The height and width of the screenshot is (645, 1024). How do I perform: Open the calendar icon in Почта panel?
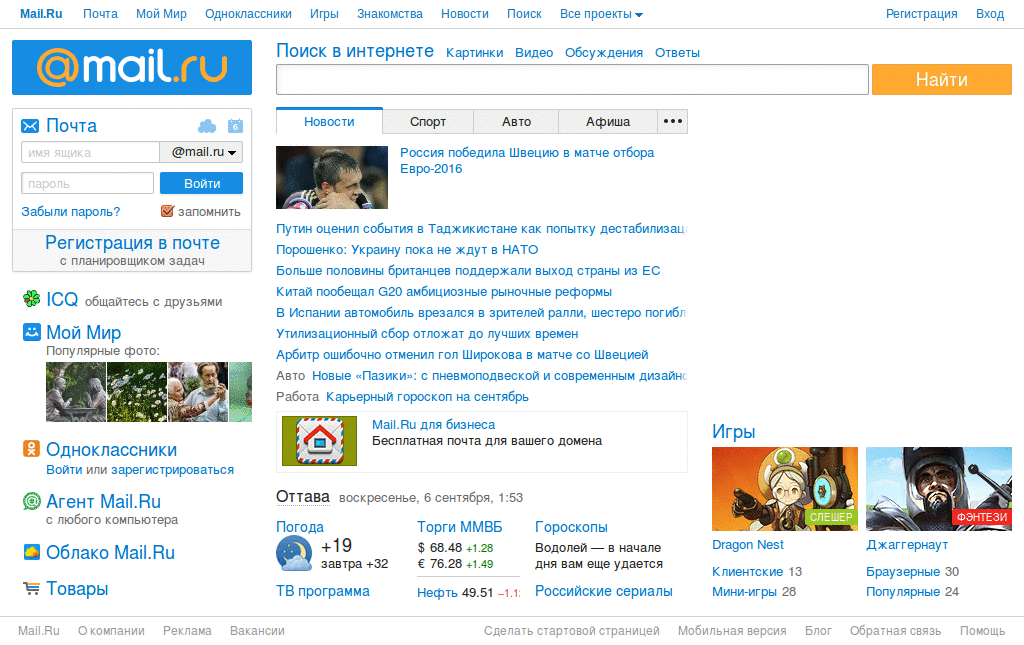[x=235, y=126]
